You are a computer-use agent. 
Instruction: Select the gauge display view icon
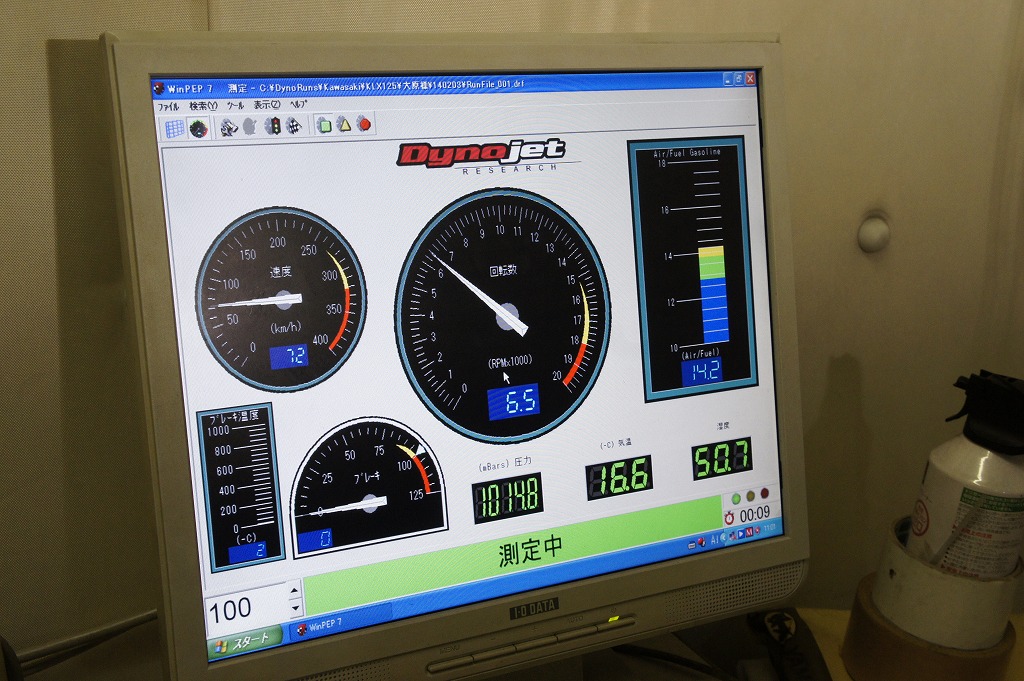point(199,128)
